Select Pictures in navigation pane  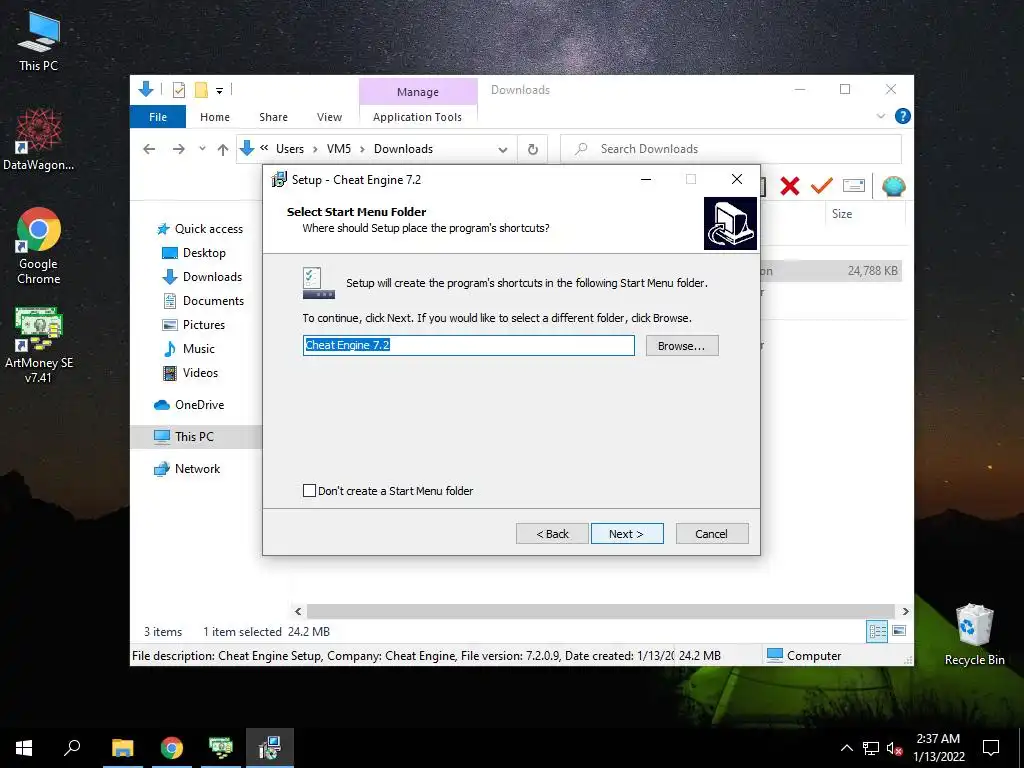pyautogui.click(x=193, y=325)
